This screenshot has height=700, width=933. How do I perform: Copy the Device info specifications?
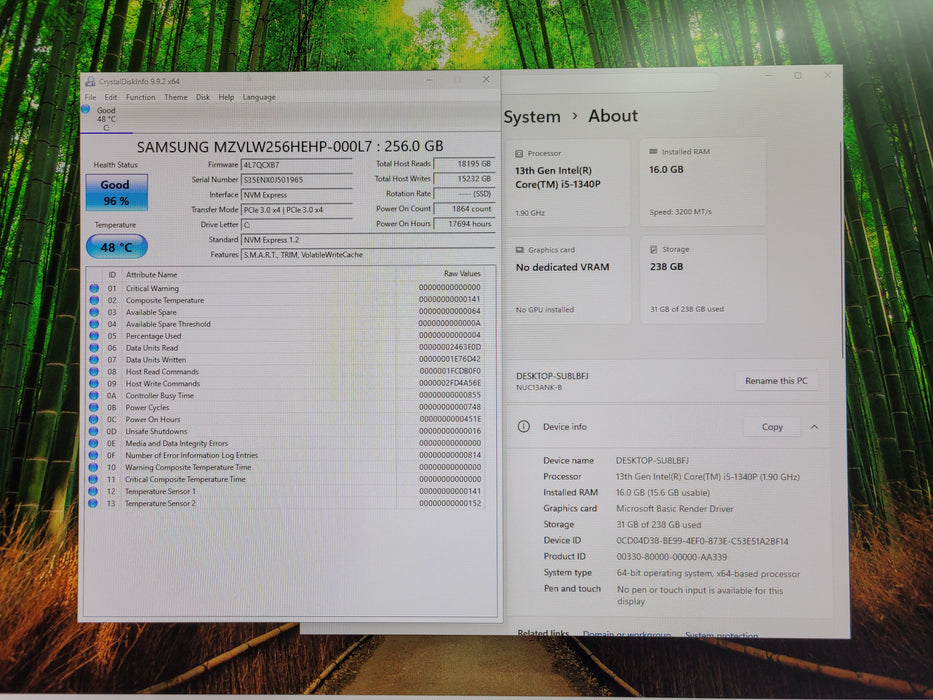(x=772, y=427)
